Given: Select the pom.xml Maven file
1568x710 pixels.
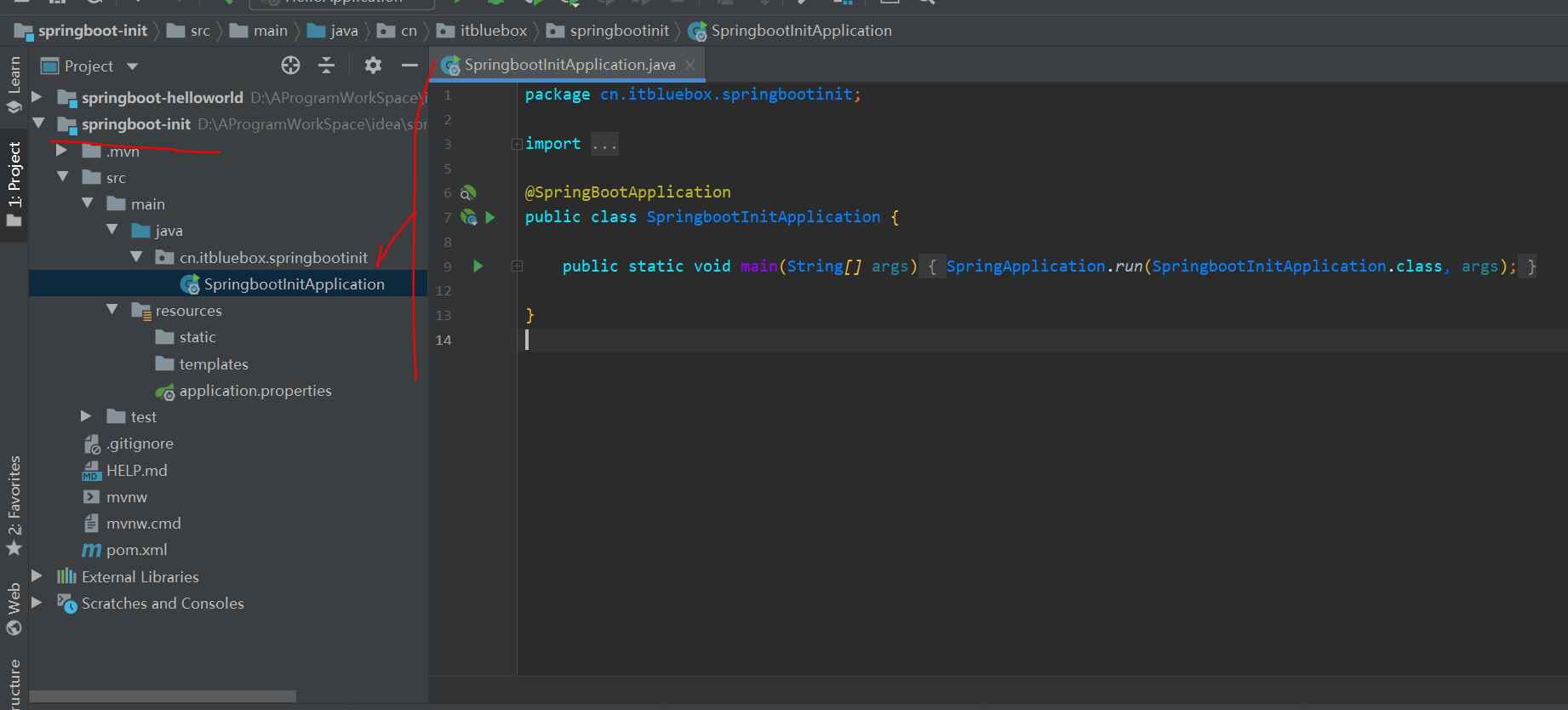Looking at the screenshot, I should (x=136, y=550).
